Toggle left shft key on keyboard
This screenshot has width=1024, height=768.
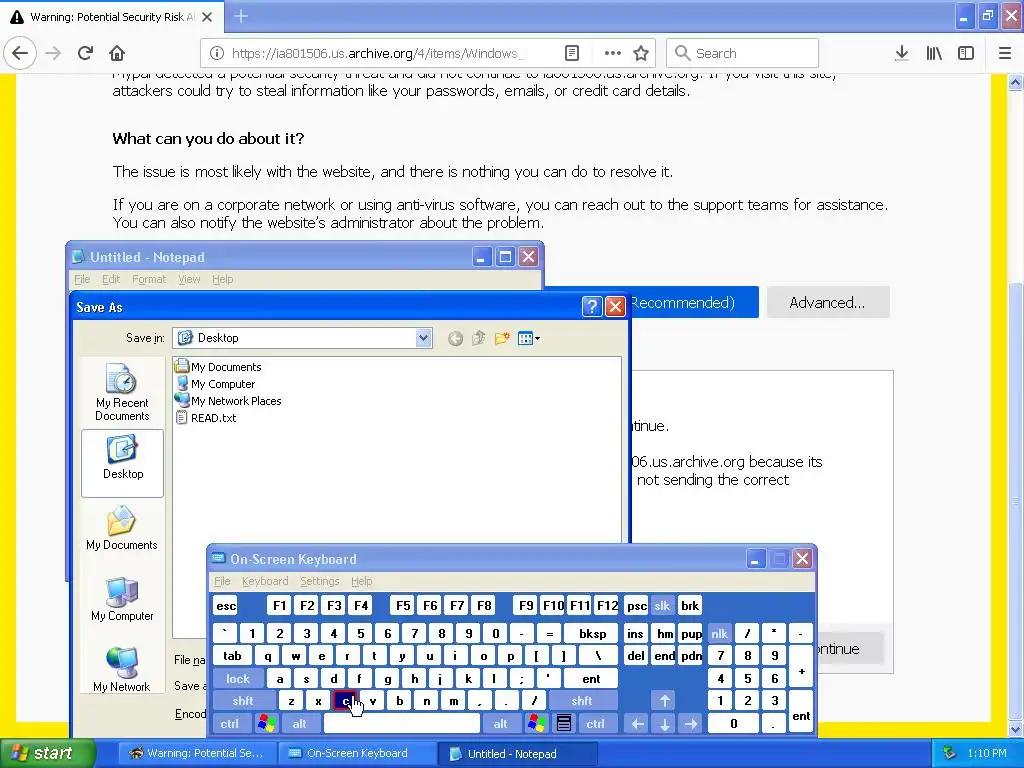[x=242, y=701]
